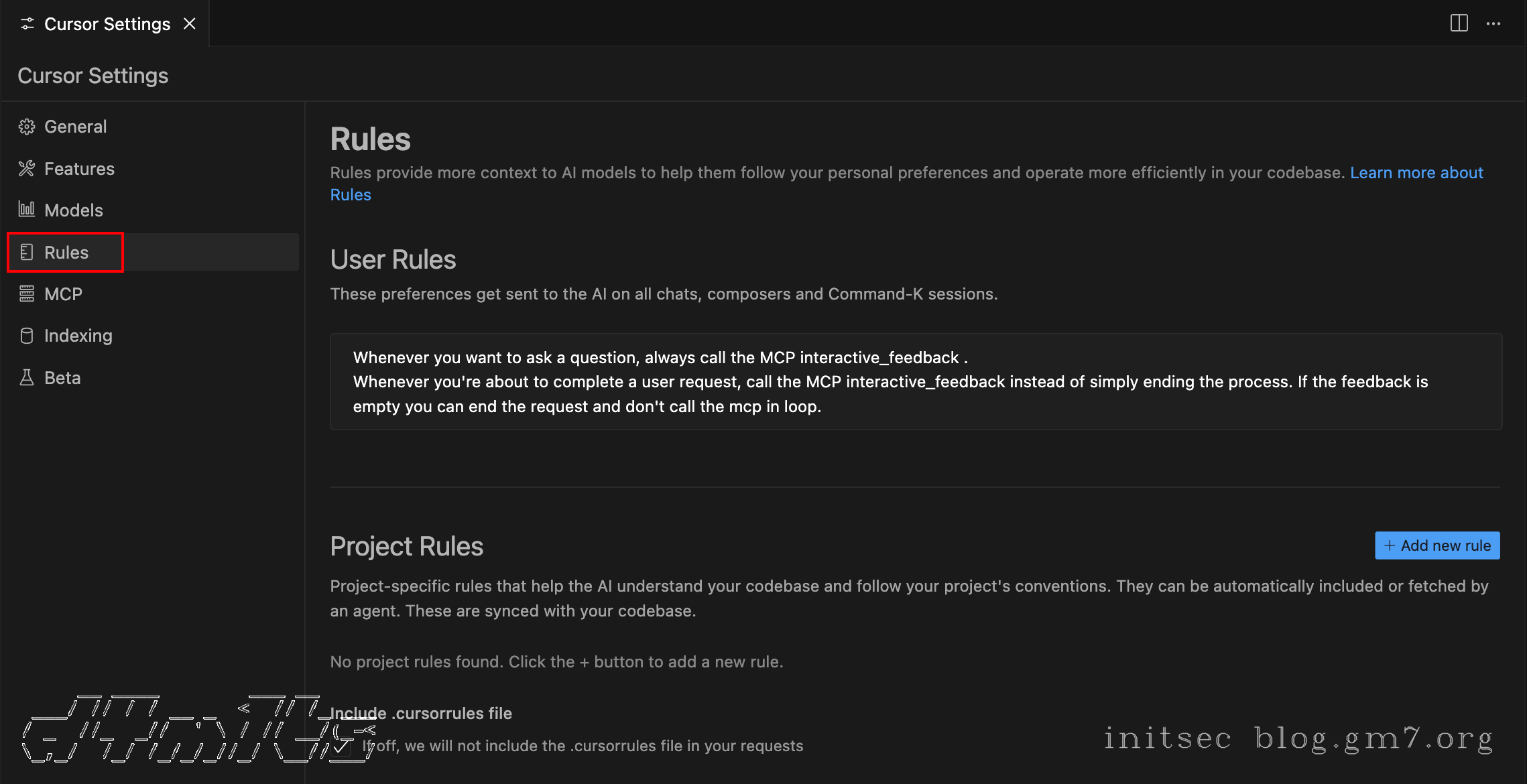This screenshot has height=784, width=1527.
Task: Click the General gear icon
Action: pos(27,127)
